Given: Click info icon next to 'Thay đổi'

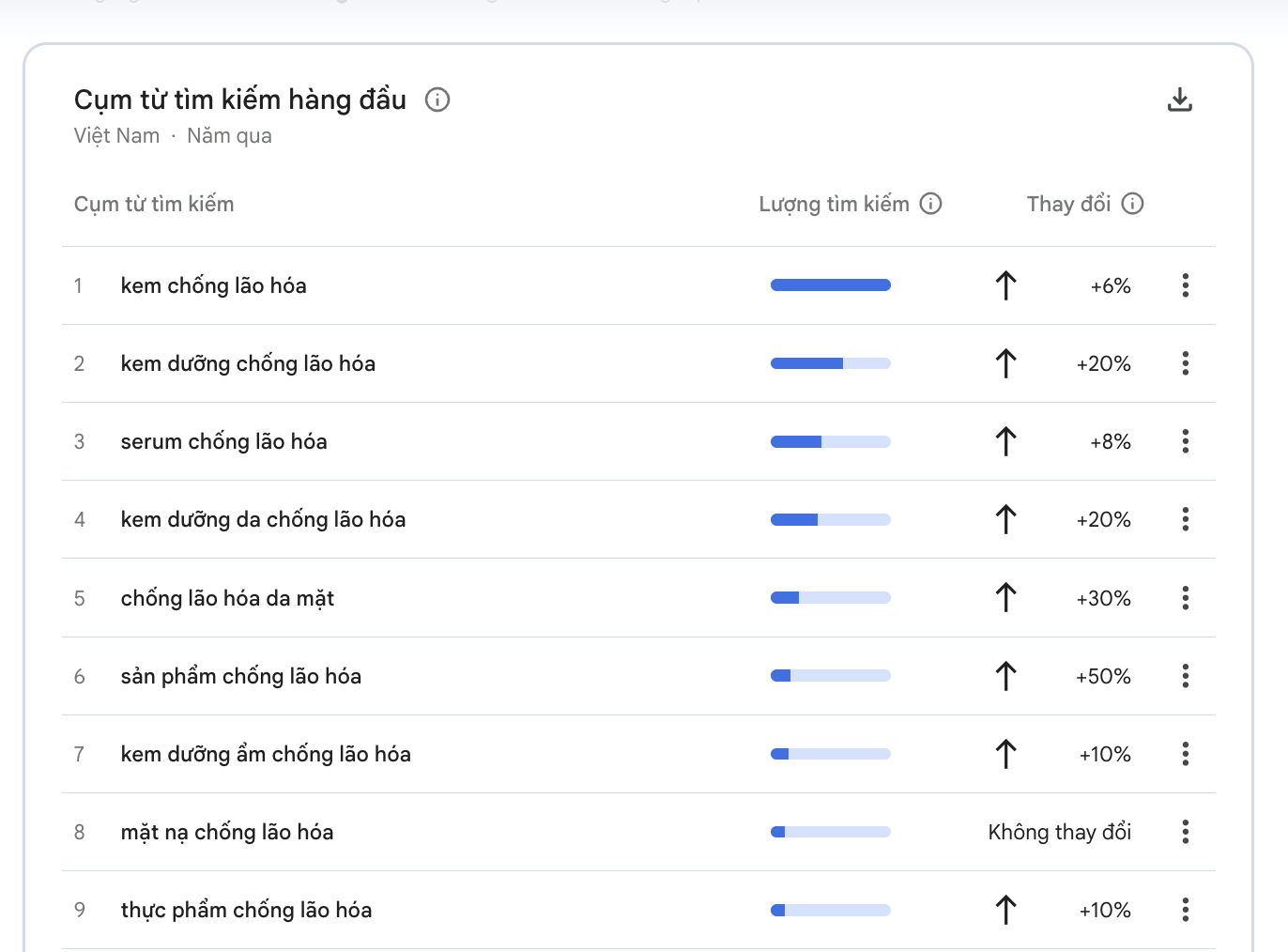Looking at the screenshot, I should point(1133,204).
